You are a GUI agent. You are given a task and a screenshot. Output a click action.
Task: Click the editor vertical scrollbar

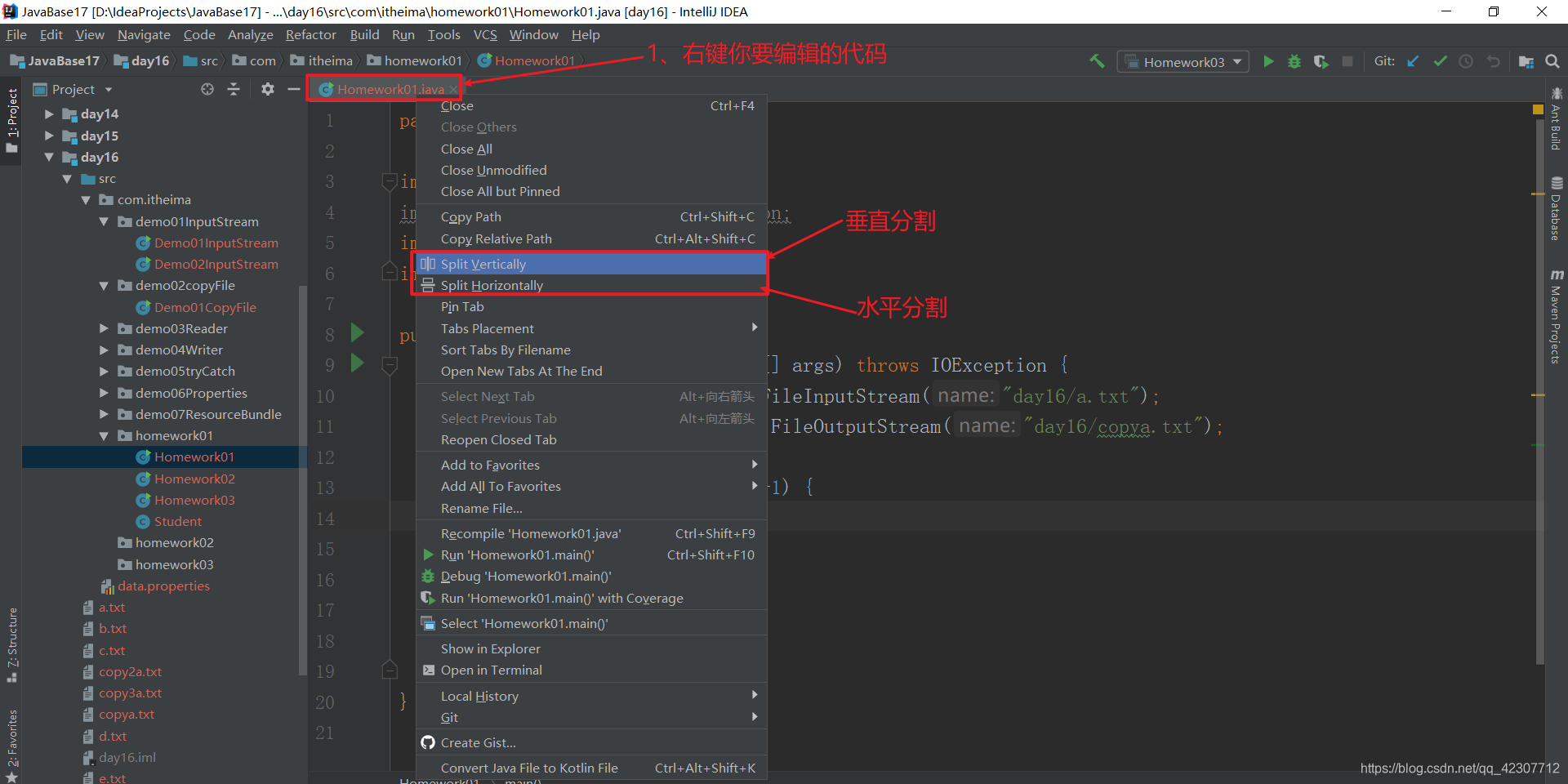tap(1540, 392)
